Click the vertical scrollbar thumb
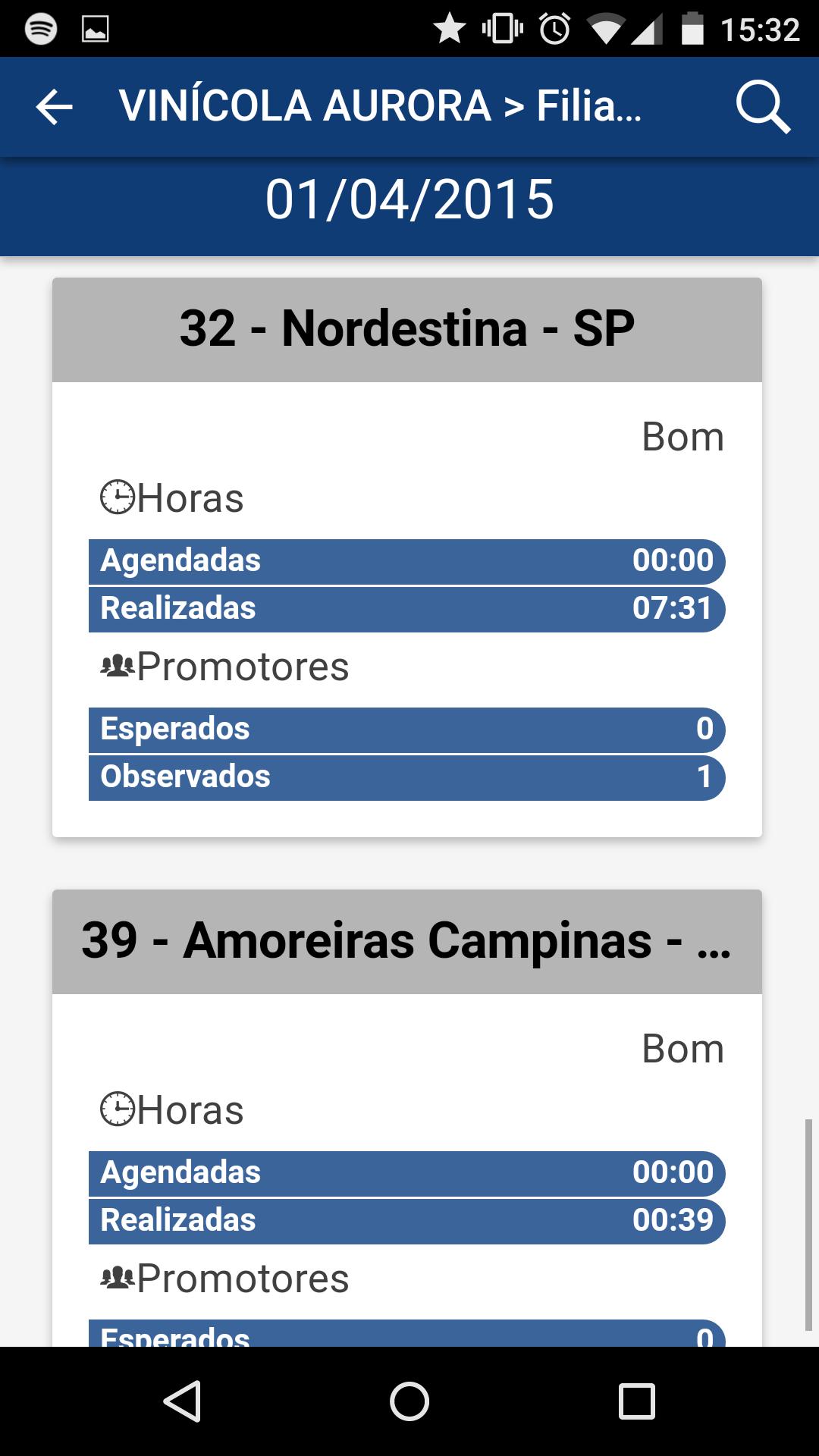This screenshot has width=819, height=1456. 808,1224
